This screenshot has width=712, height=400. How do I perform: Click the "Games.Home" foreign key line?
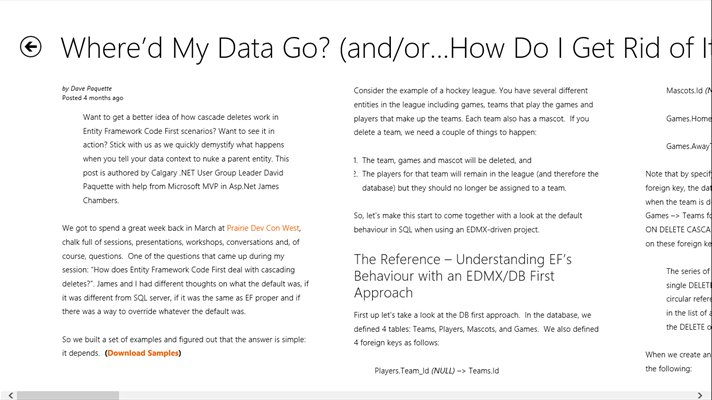(688, 118)
